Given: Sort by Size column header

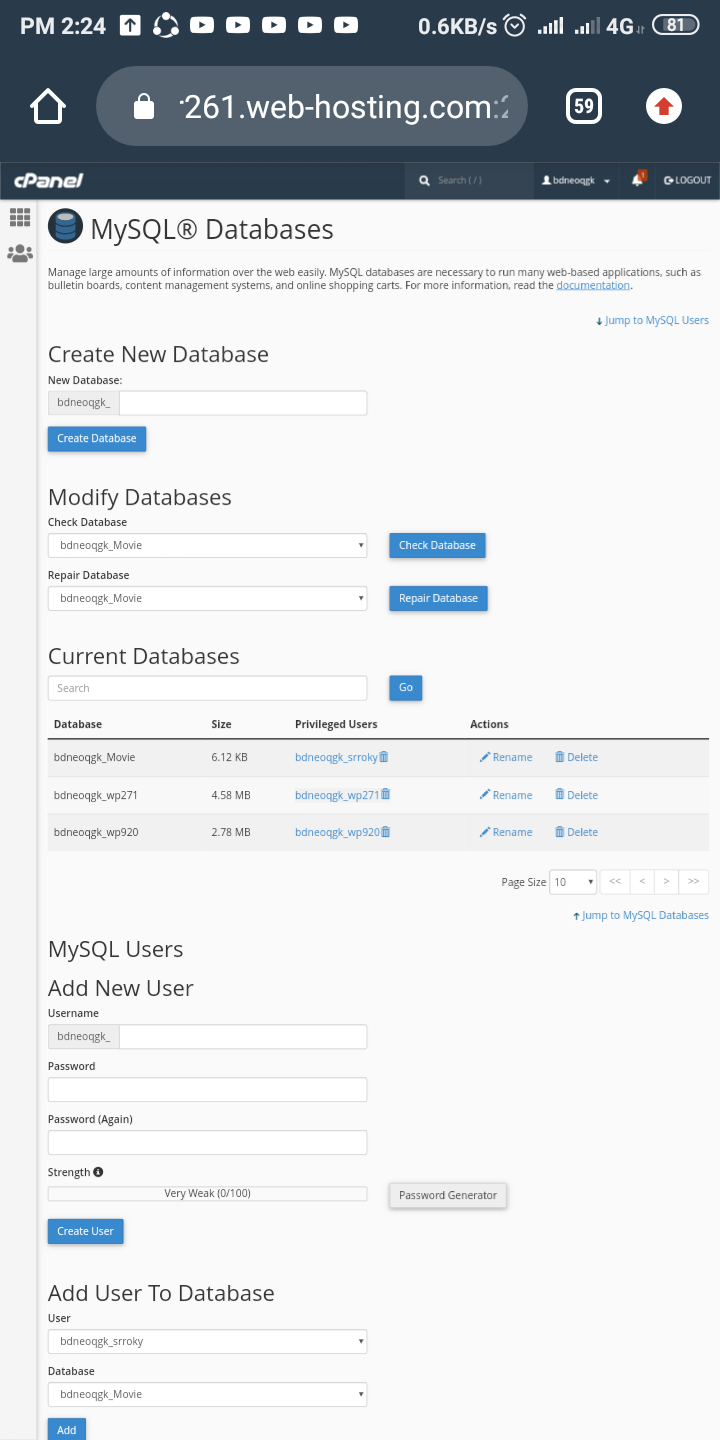Looking at the screenshot, I should tap(221, 724).
